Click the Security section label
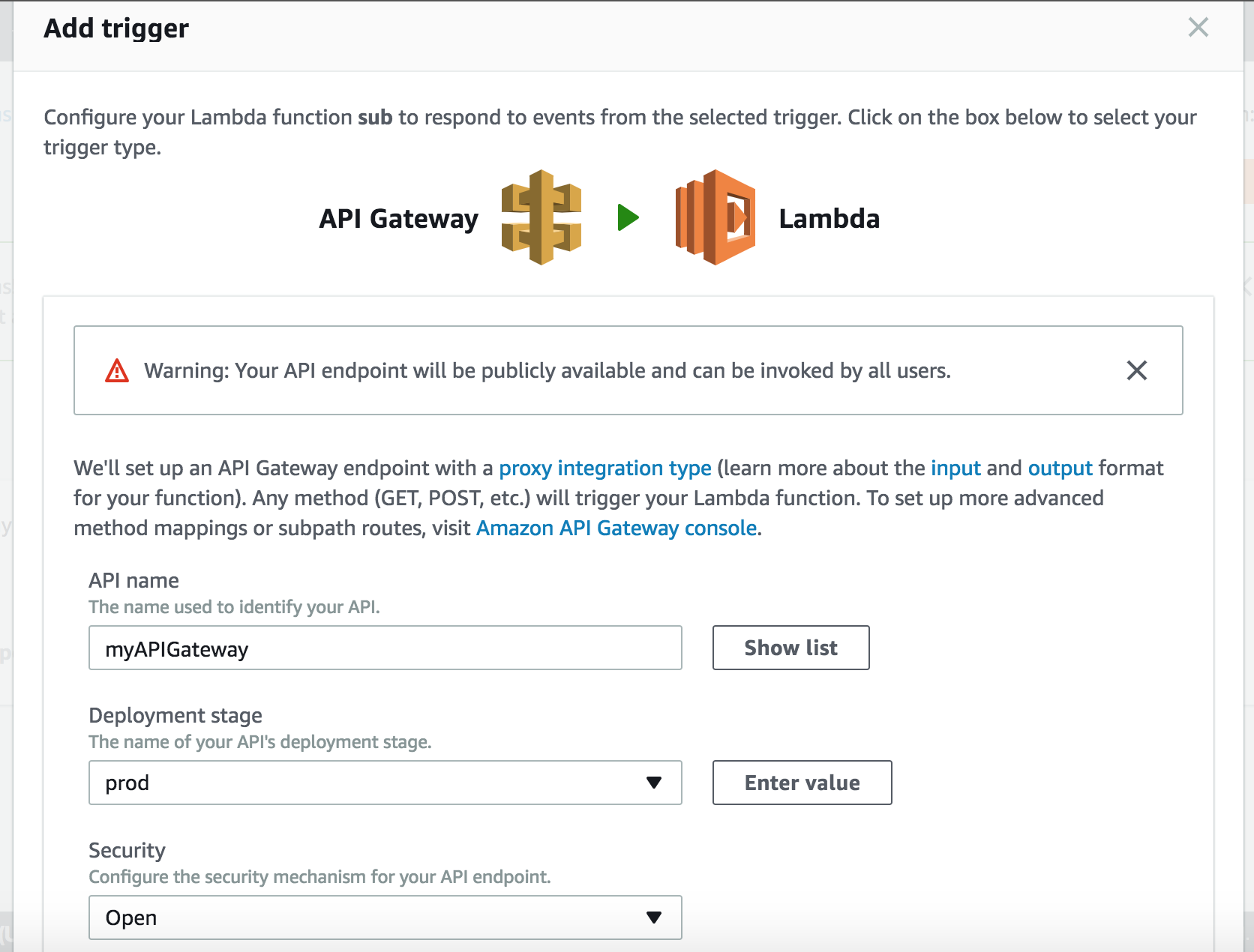 (x=127, y=851)
